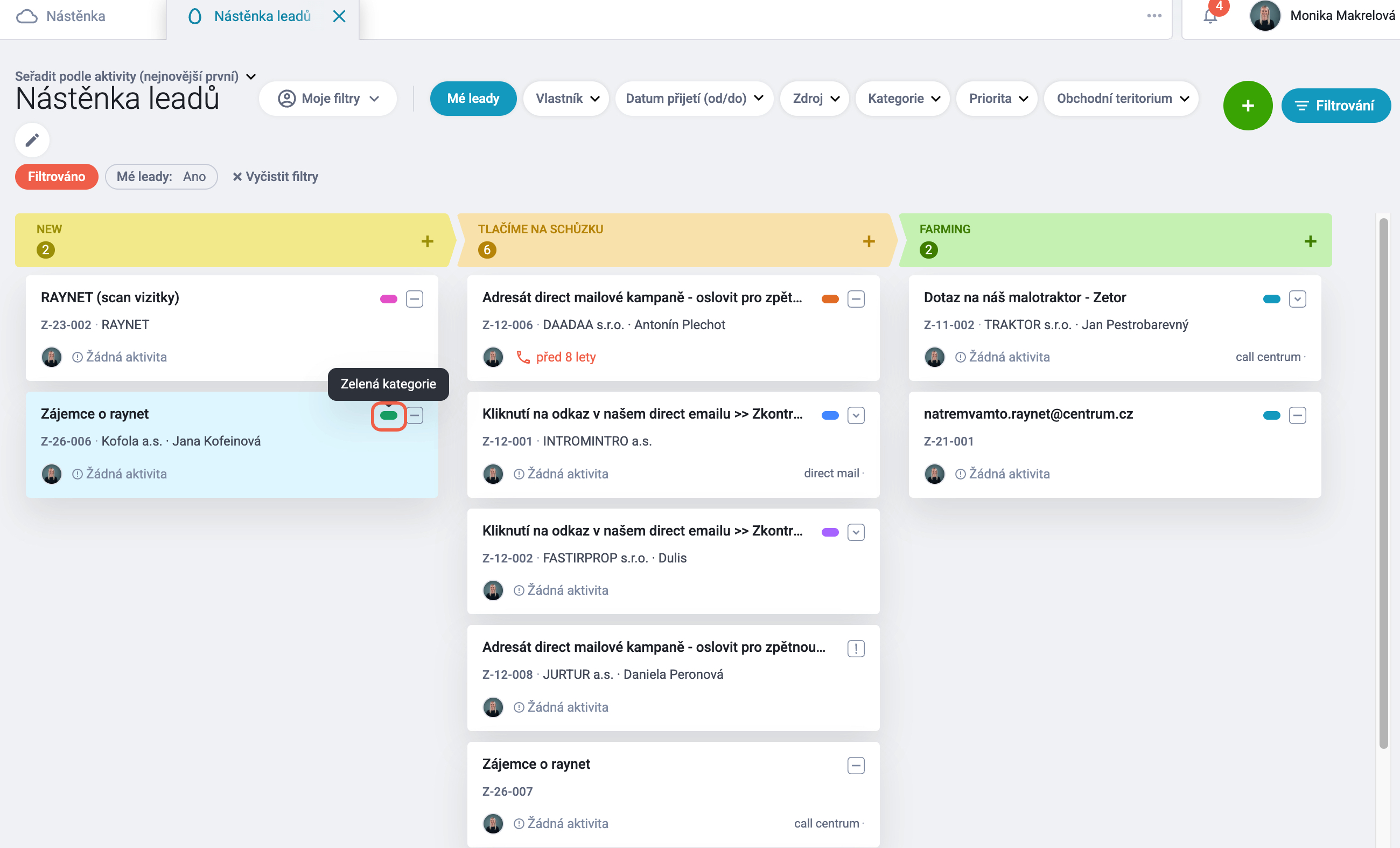The height and width of the screenshot is (848, 1400).
Task: Expand the Vlastník filter dropdown
Action: 566,99
